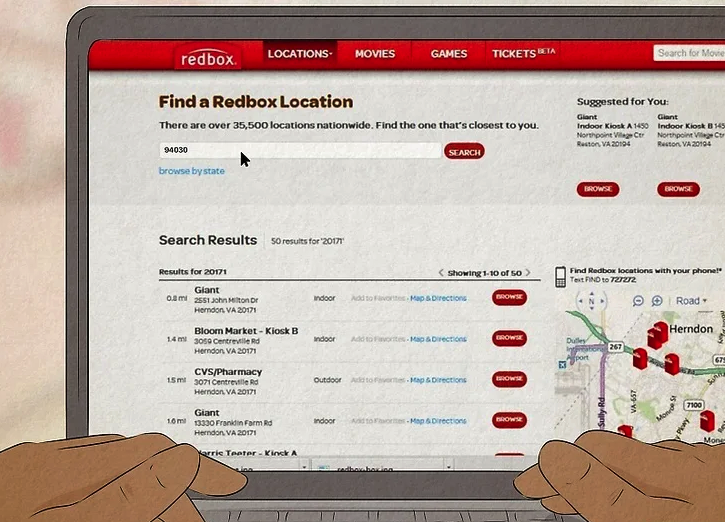Click the Bloom Market - Kiosk B name
Screen dimensions: 725x522
(246, 331)
